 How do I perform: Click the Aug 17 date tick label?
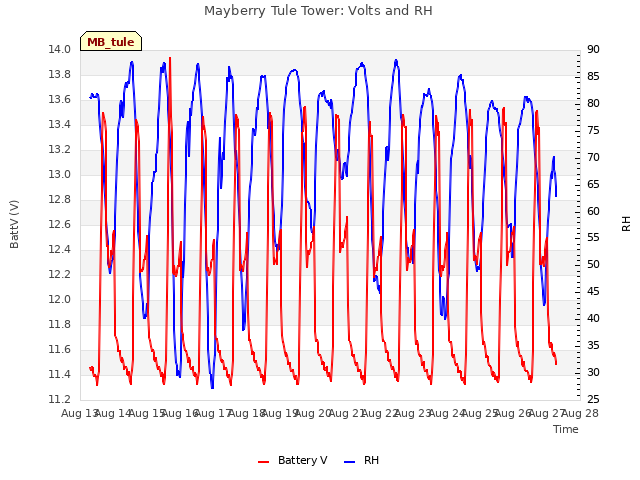[213, 413]
